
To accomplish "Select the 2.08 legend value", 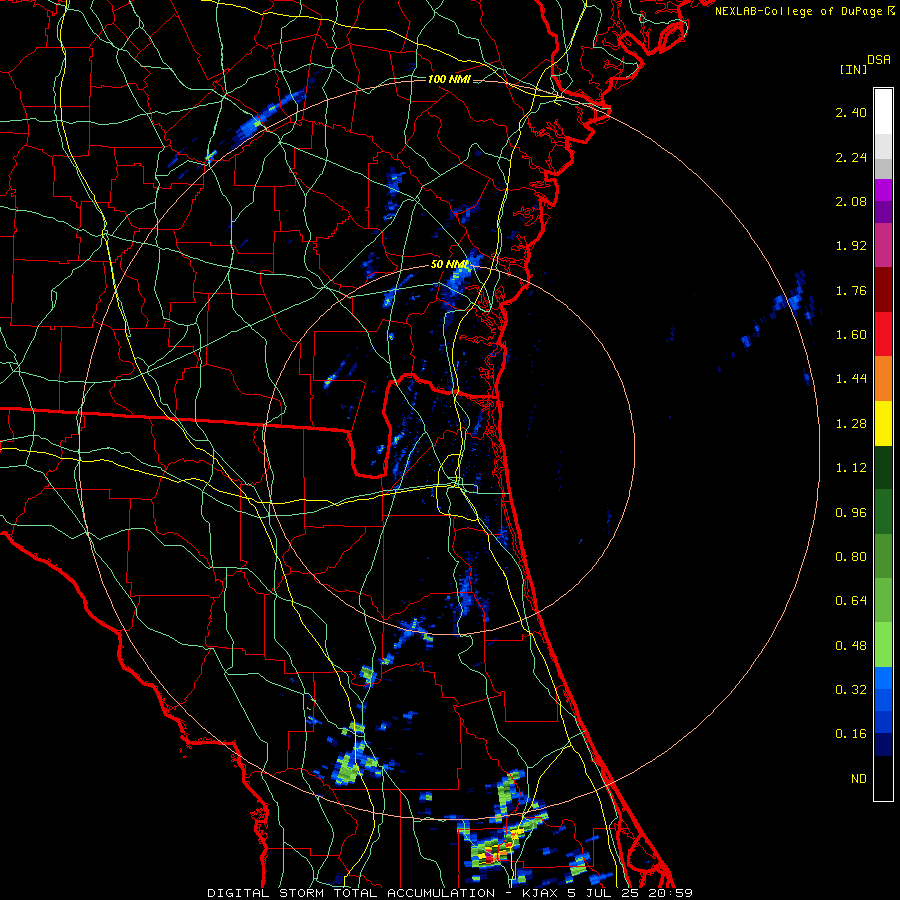I will [851, 201].
